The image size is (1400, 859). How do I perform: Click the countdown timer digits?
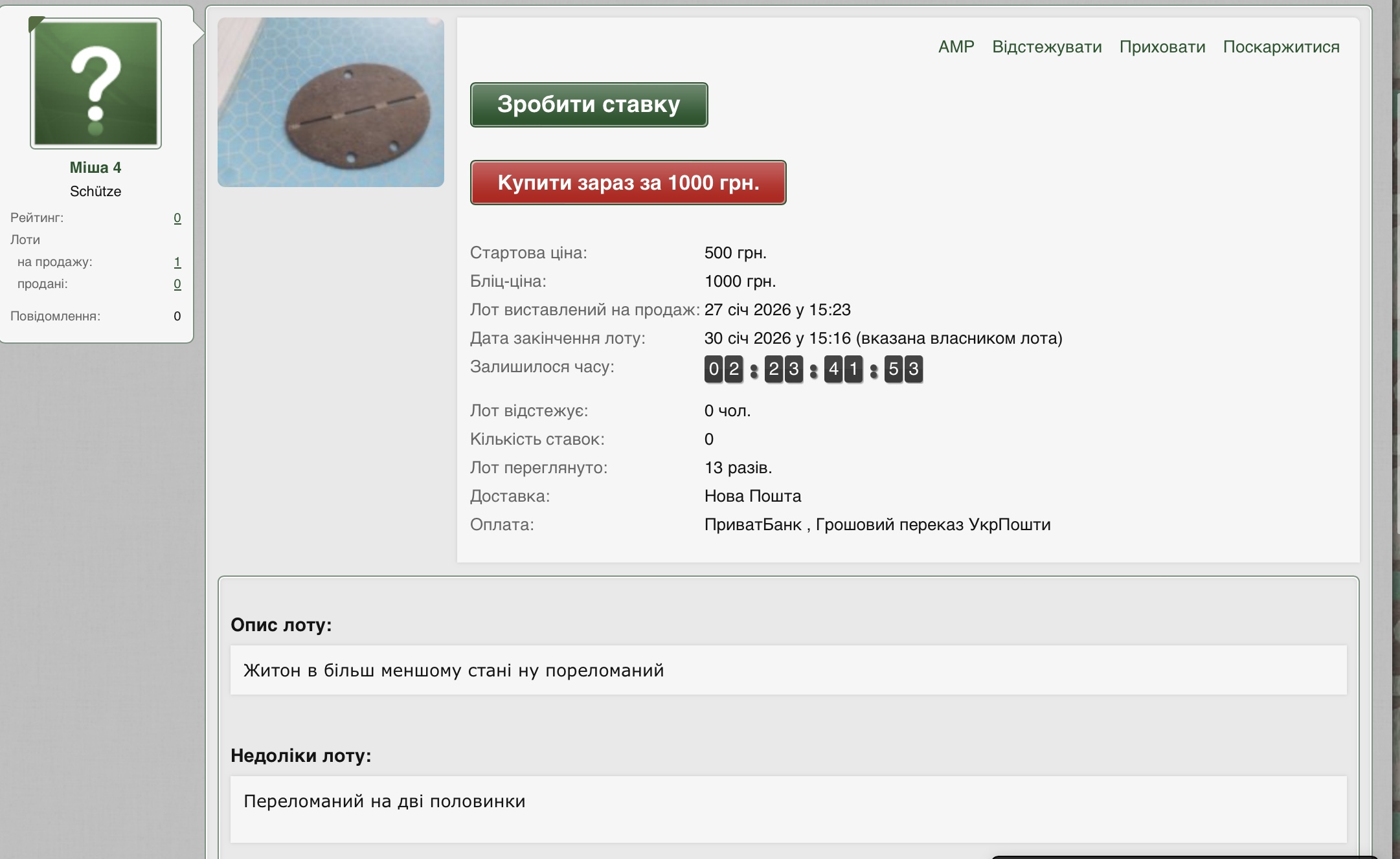pos(813,370)
